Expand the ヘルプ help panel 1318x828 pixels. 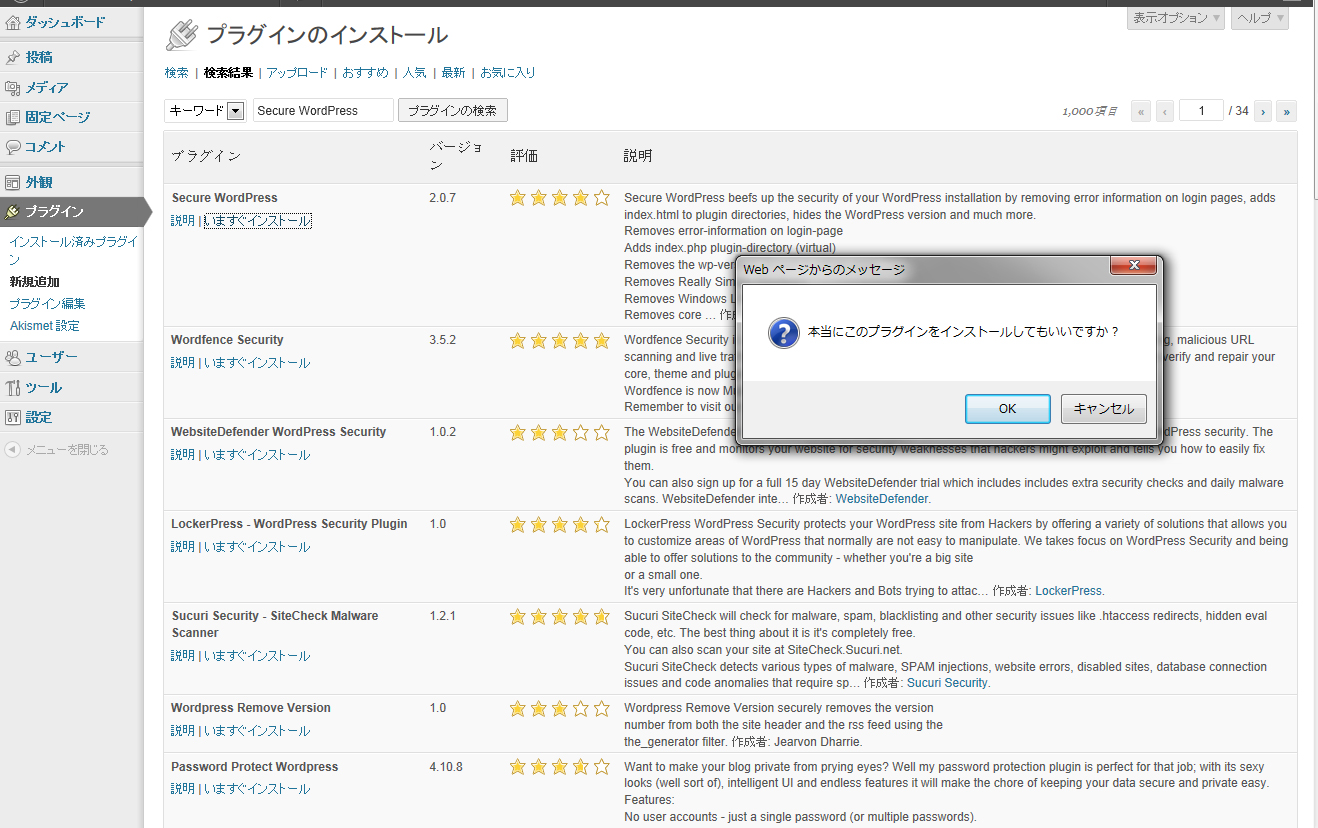[x=1260, y=18]
